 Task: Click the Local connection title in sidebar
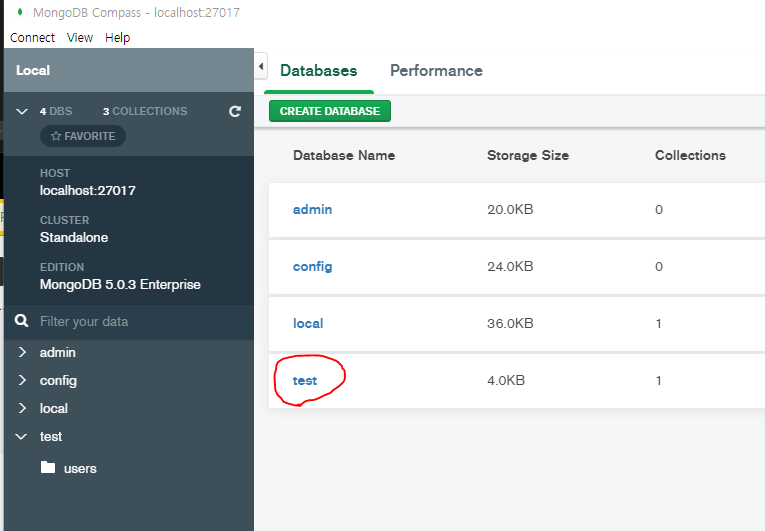(x=33, y=70)
